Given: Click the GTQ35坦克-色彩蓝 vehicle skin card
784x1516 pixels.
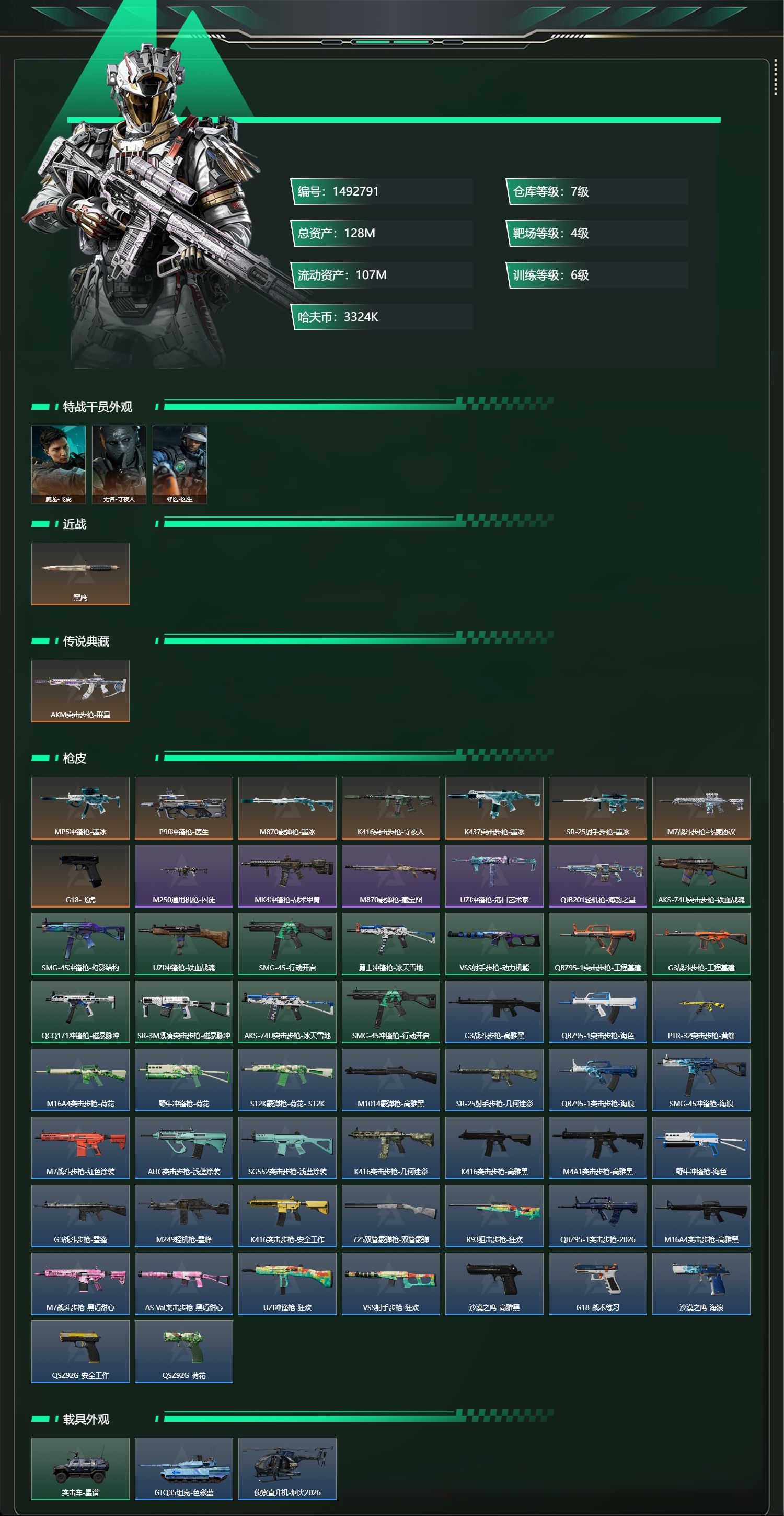Looking at the screenshot, I should [183, 1469].
